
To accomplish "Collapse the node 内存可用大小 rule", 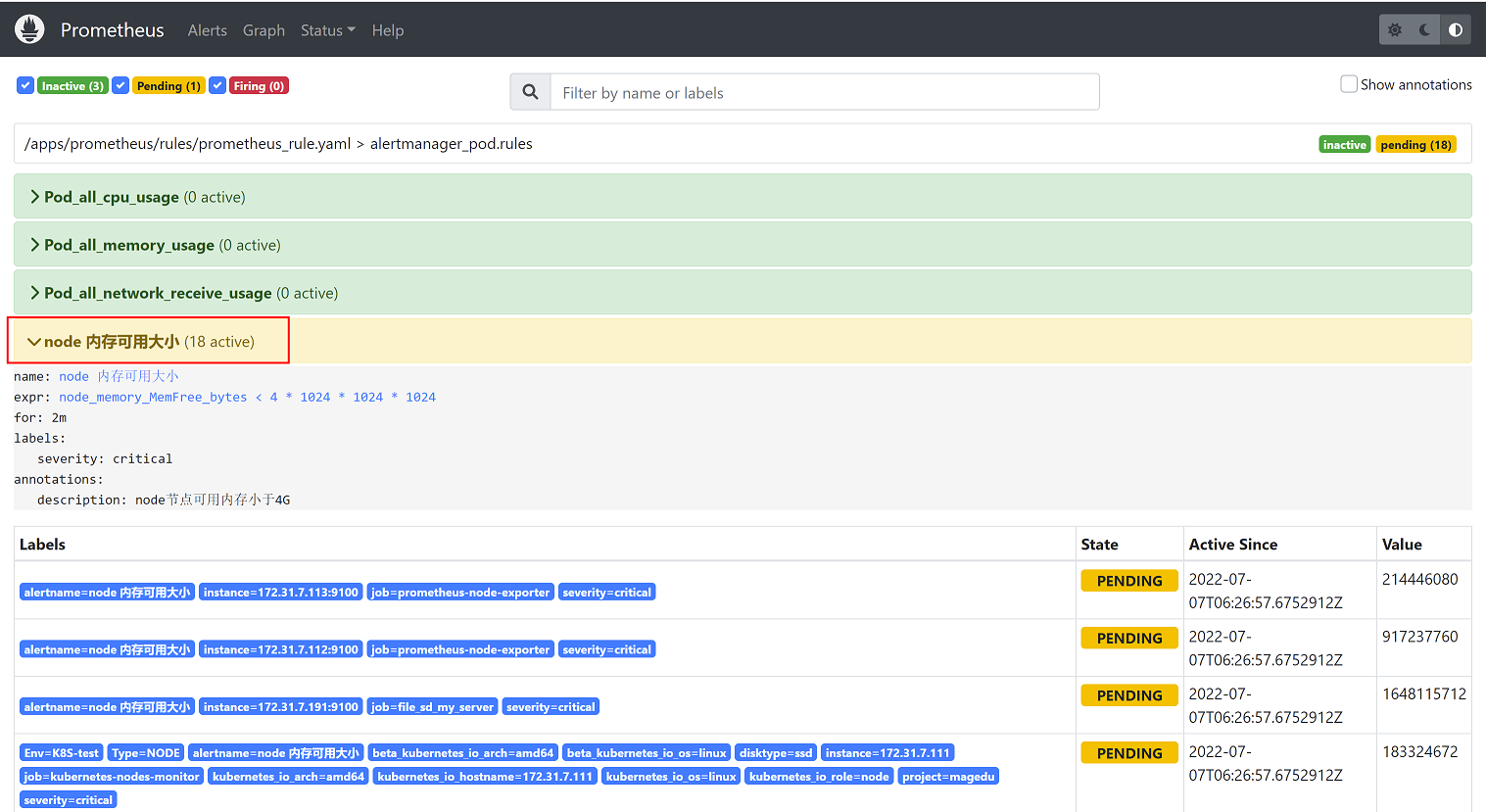I will (112, 342).
